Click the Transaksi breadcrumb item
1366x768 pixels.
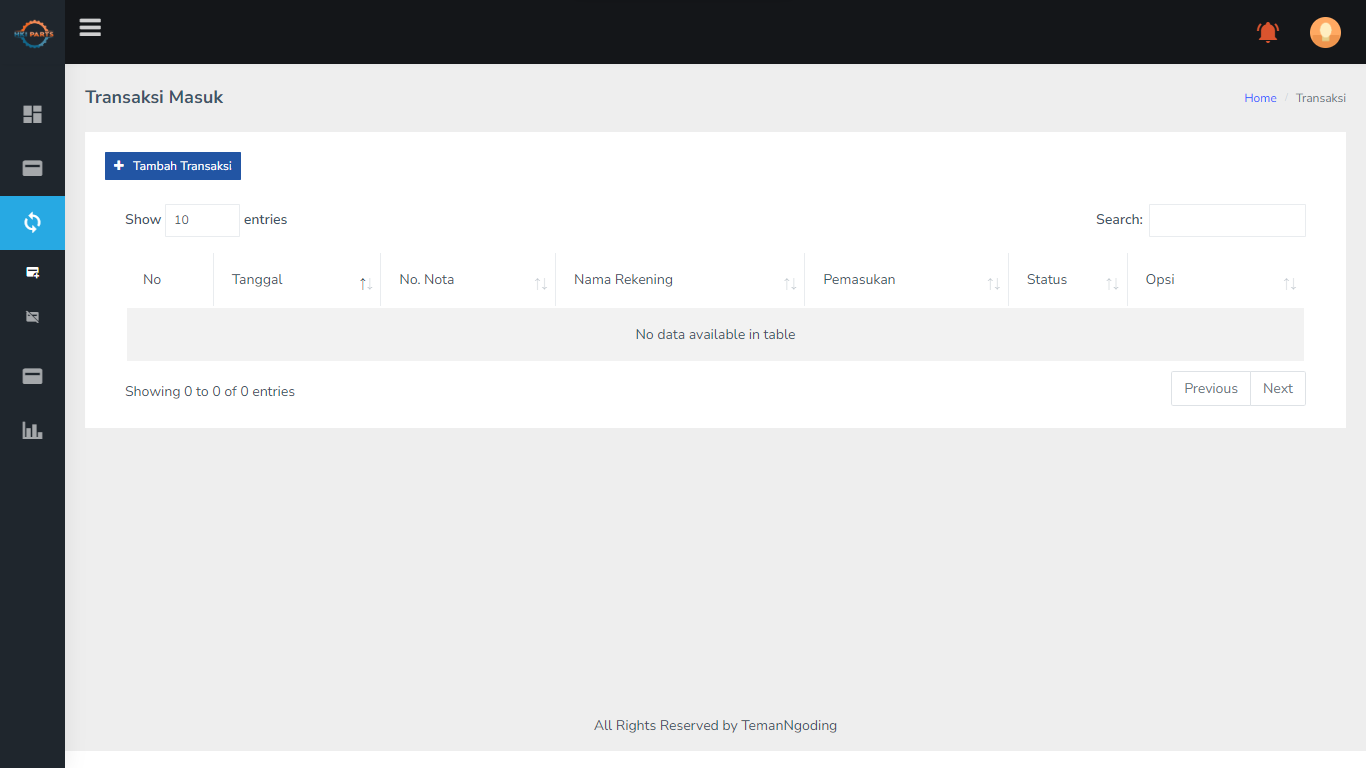click(1321, 97)
